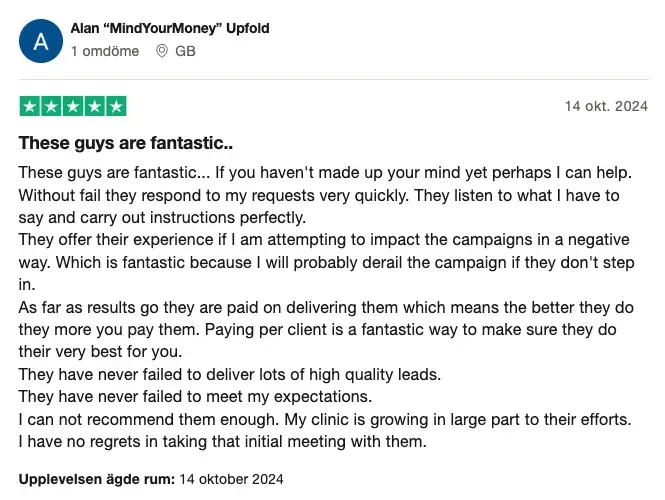Click the second green rating star
This screenshot has height=500, width=665.
click(x=51, y=106)
